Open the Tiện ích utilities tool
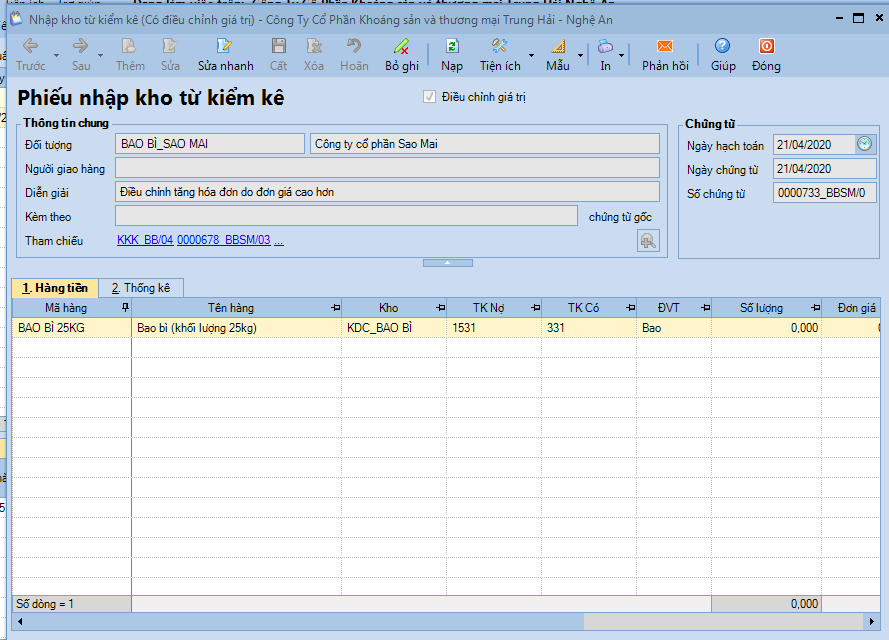 pyautogui.click(x=500, y=47)
